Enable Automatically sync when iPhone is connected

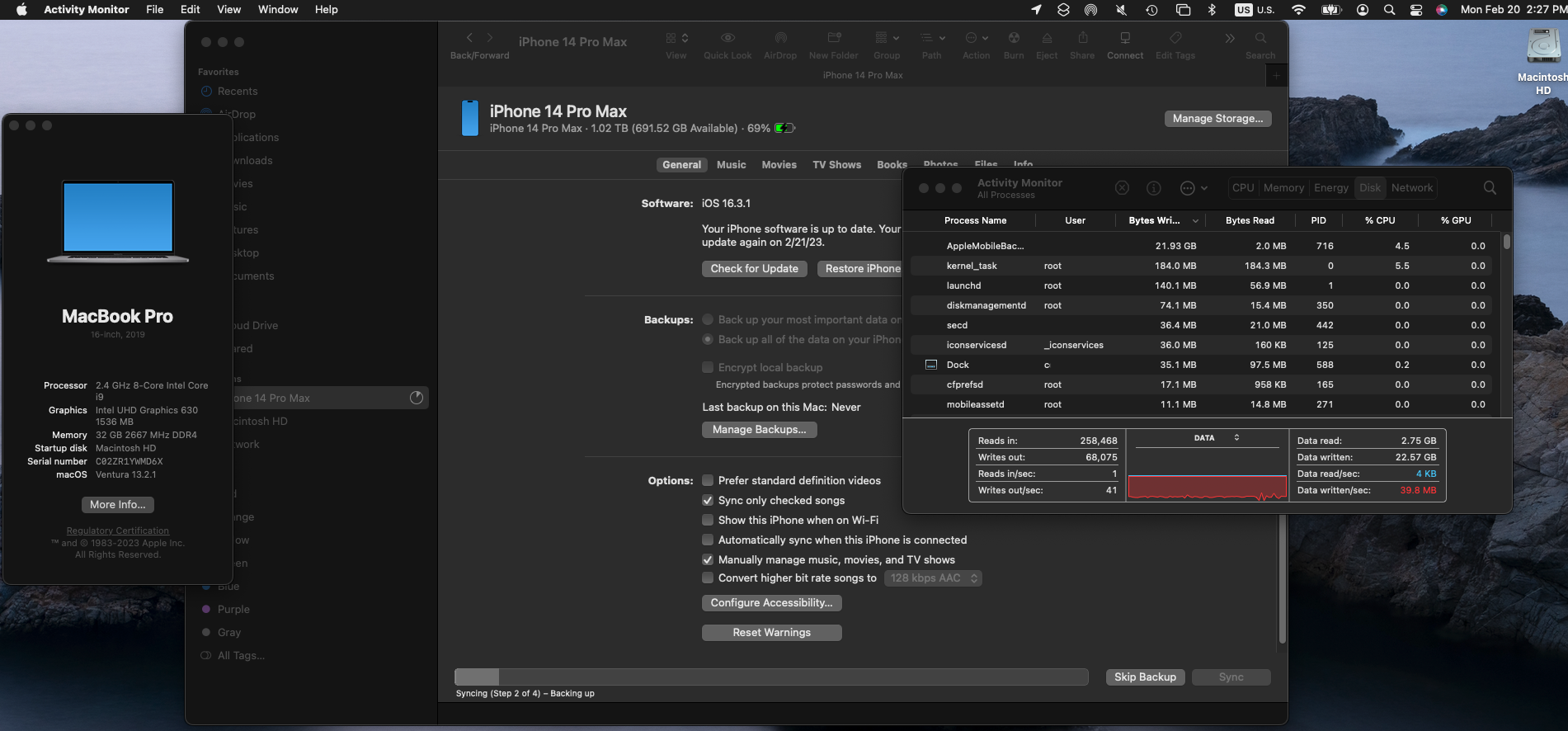[708, 540]
